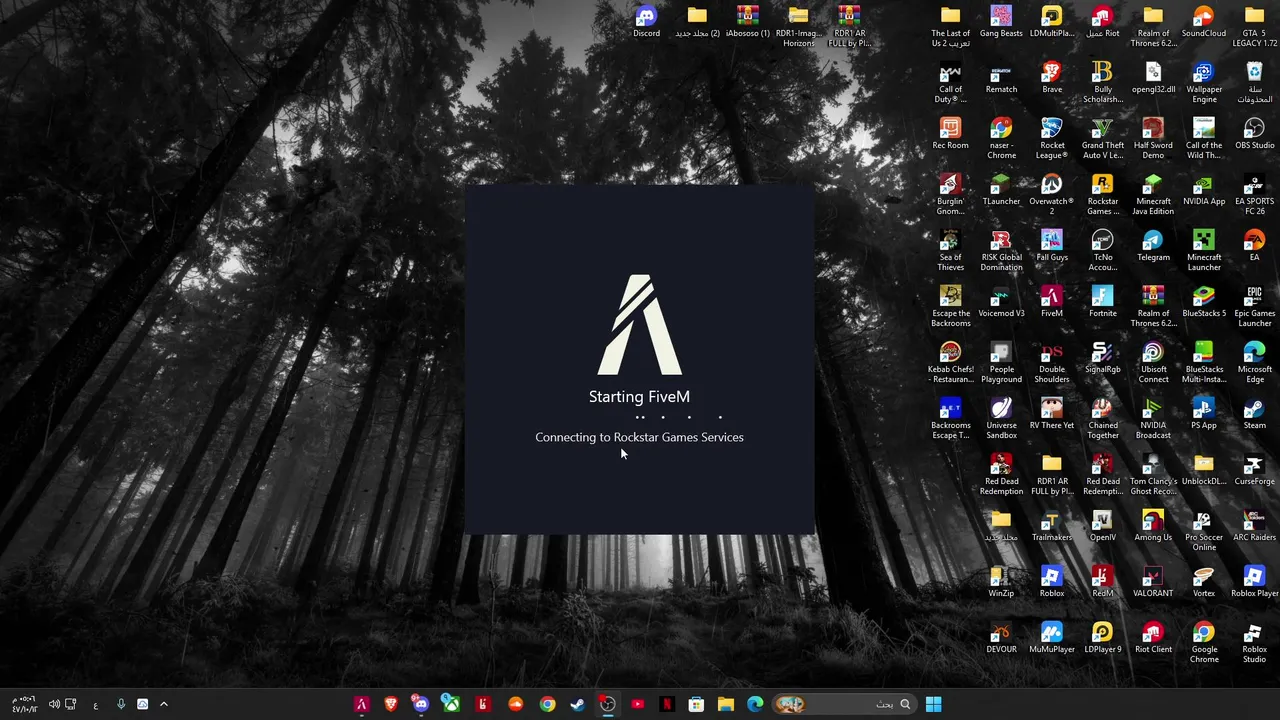Open Ubisoft Connect desktop shortcut

click(x=1153, y=362)
